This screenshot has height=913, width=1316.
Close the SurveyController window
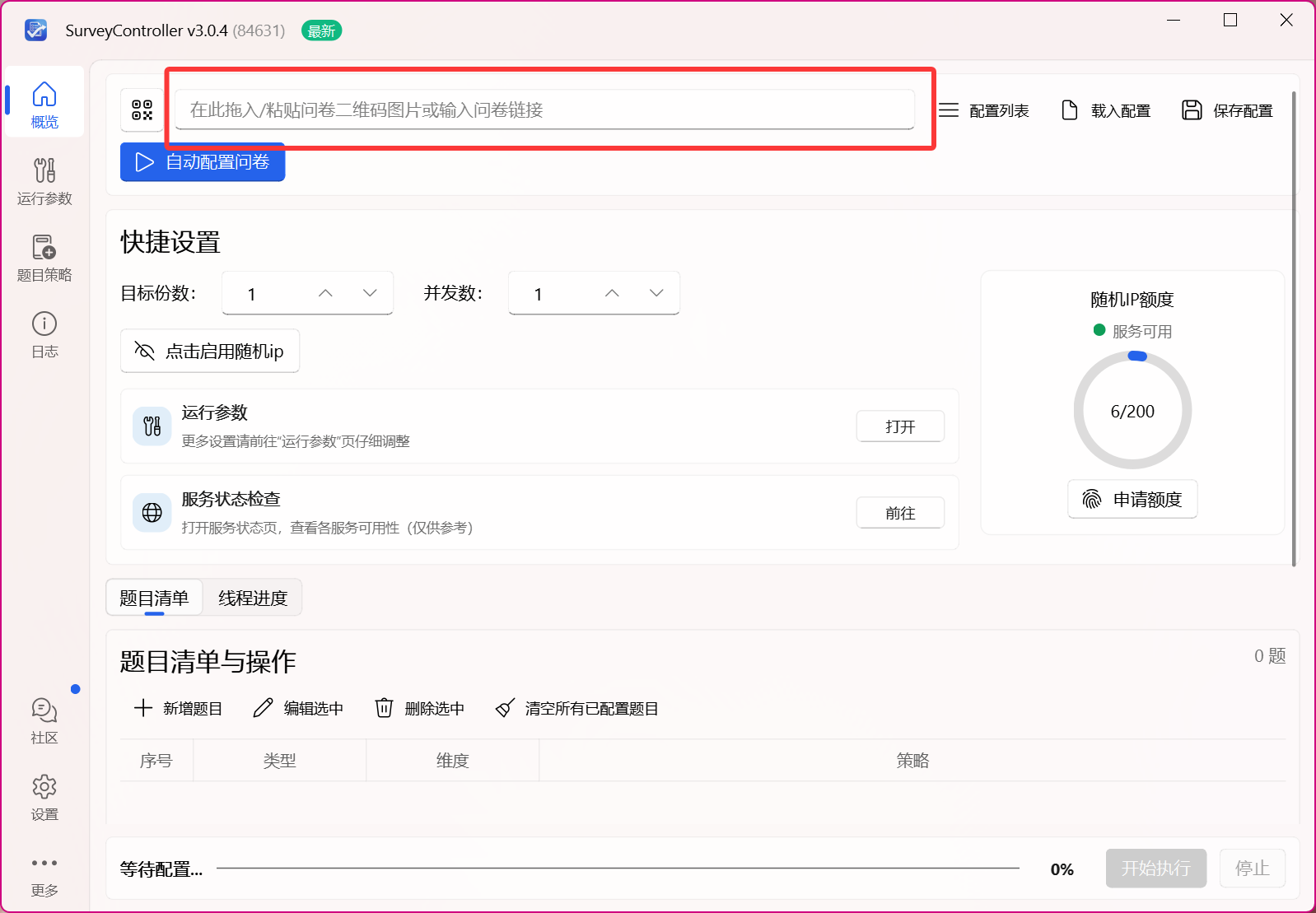coord(1286,20)
